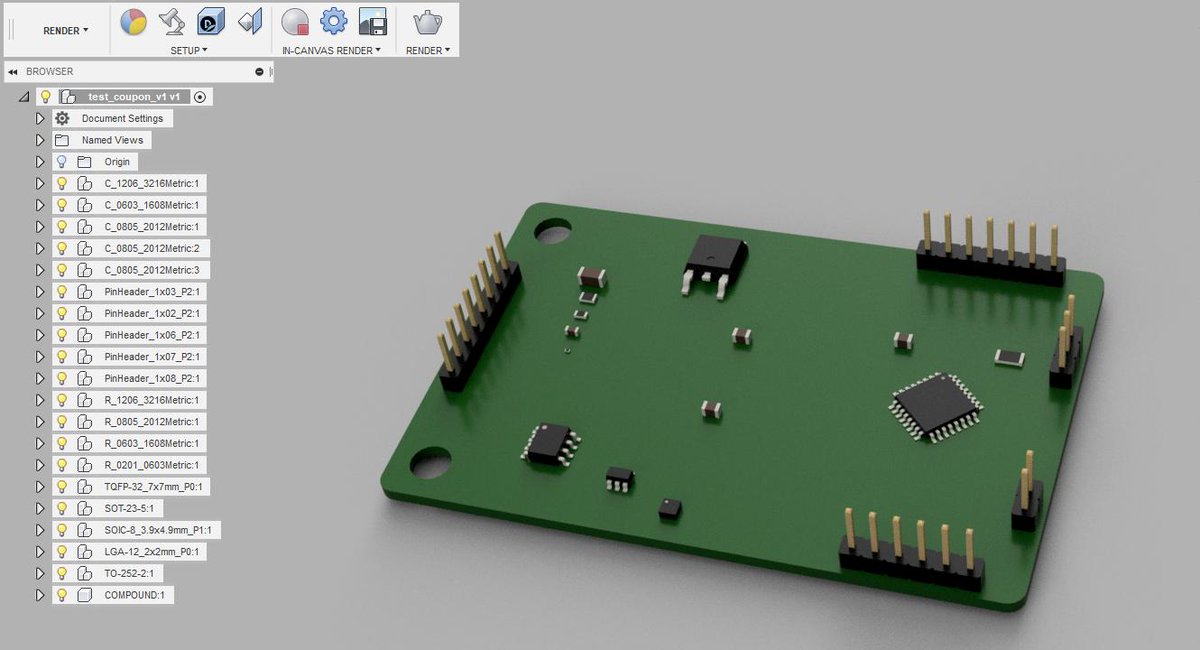Click component icon of TQFP-32_7x7mm_P0:1
Viewport: 1200px width, 650px height.
(84, 487)
